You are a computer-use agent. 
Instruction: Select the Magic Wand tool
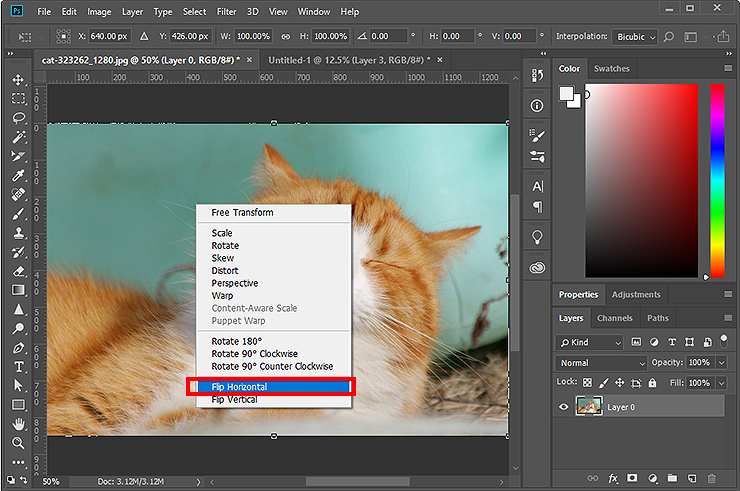point(18,137)
